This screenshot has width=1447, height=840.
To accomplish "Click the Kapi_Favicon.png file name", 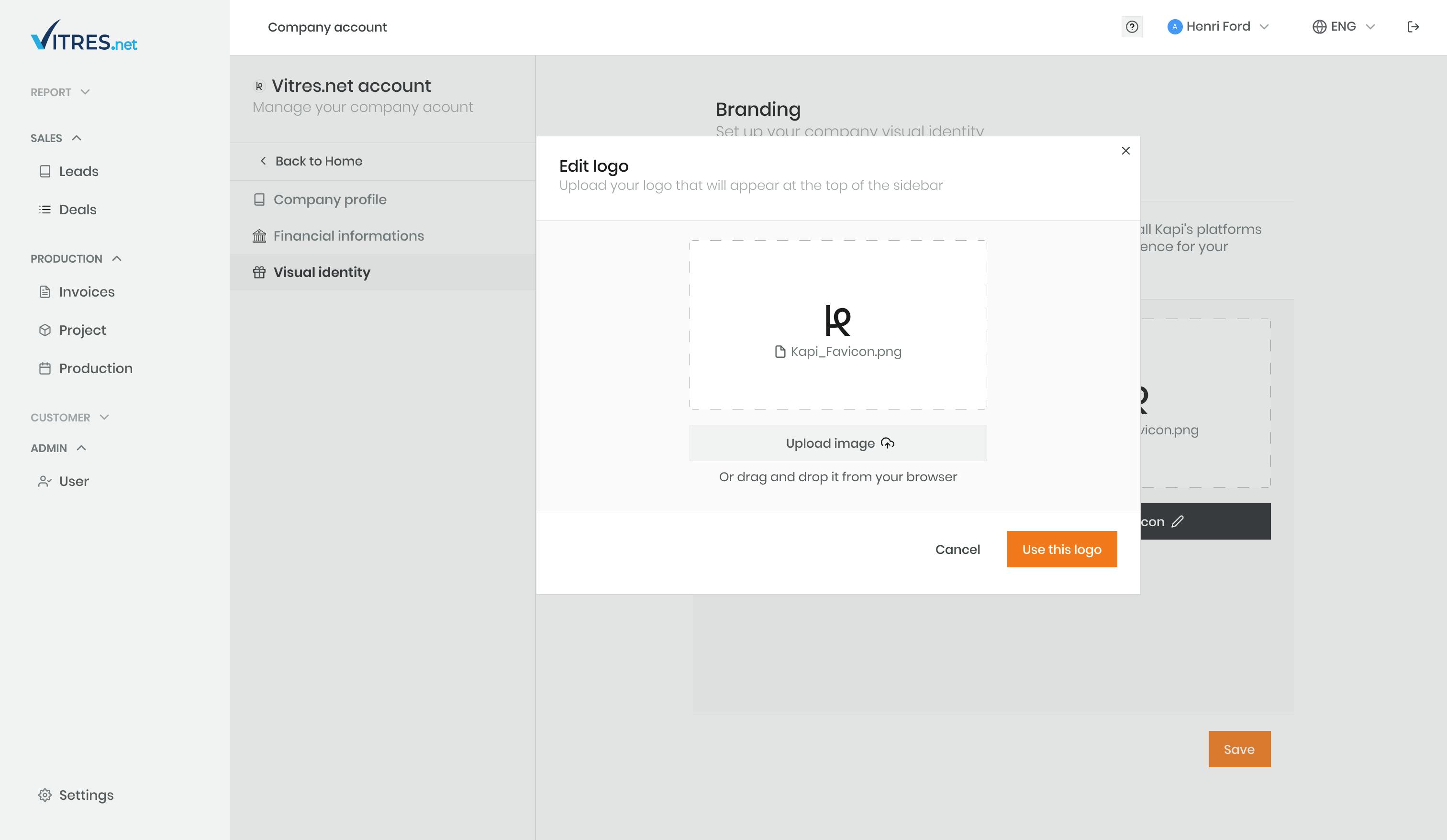I will 846,352.
